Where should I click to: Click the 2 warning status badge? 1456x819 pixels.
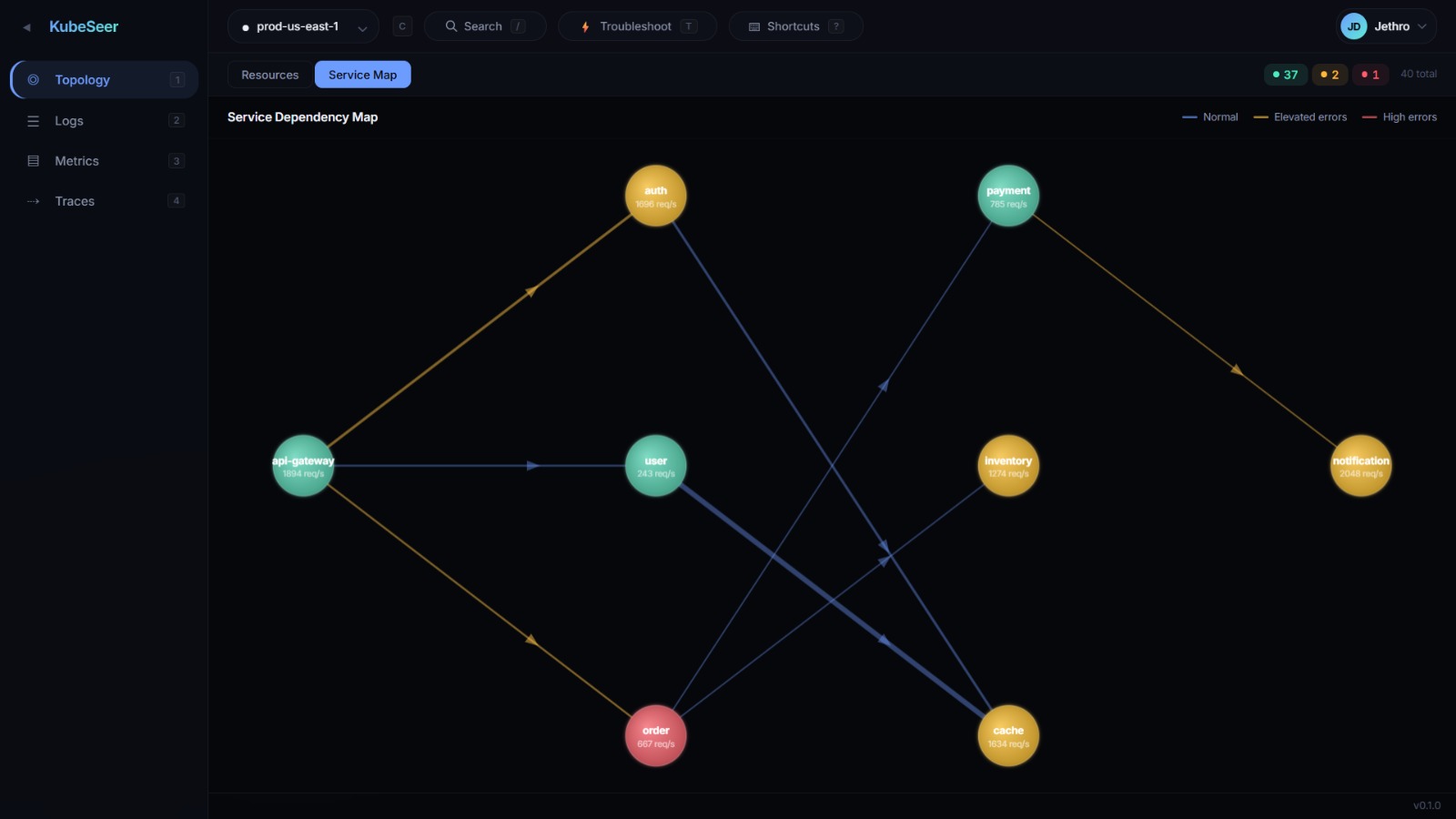click(x=1330, y=75)
